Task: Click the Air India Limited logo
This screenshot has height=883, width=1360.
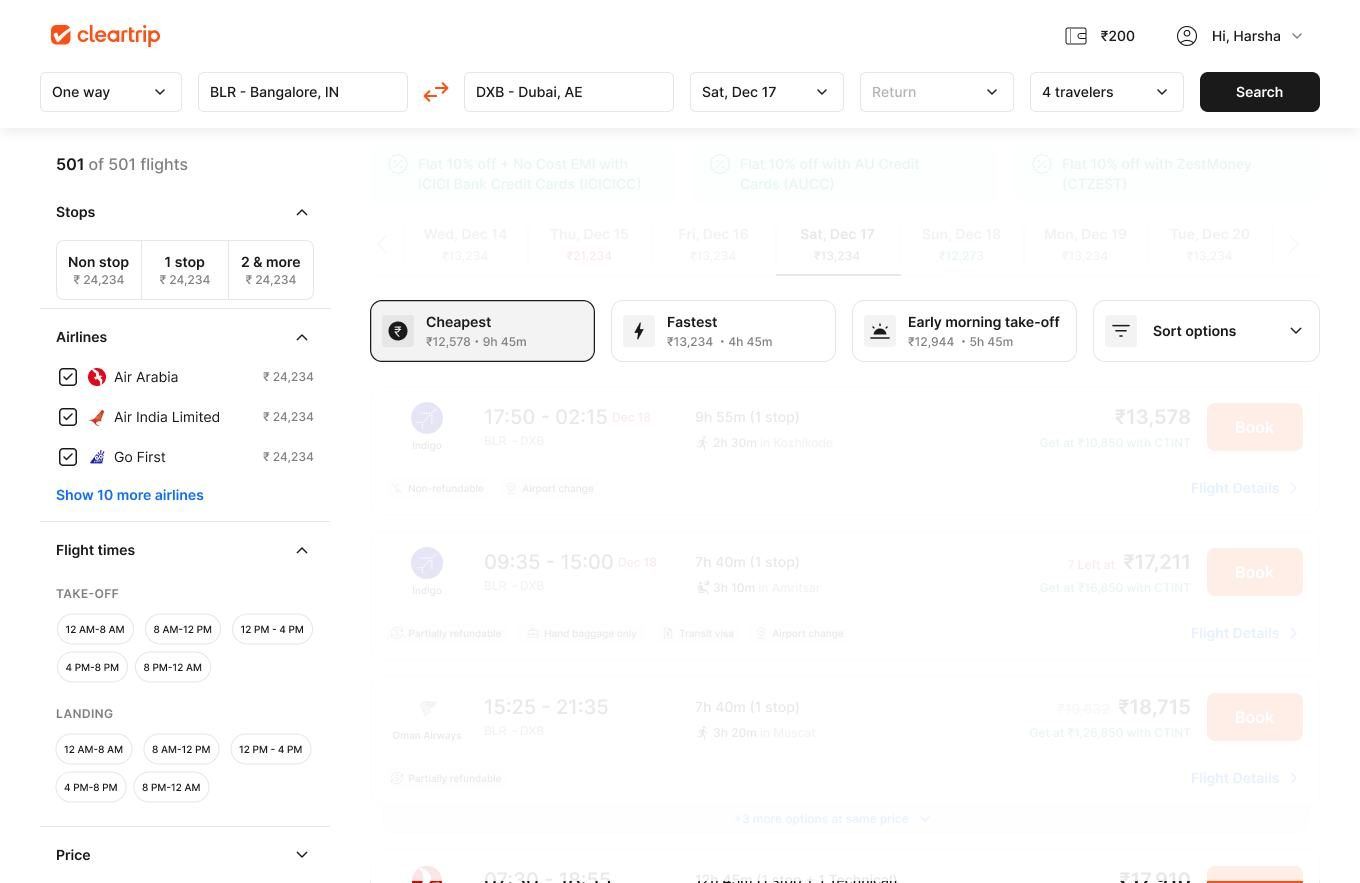Action: (x=97, y=417)
